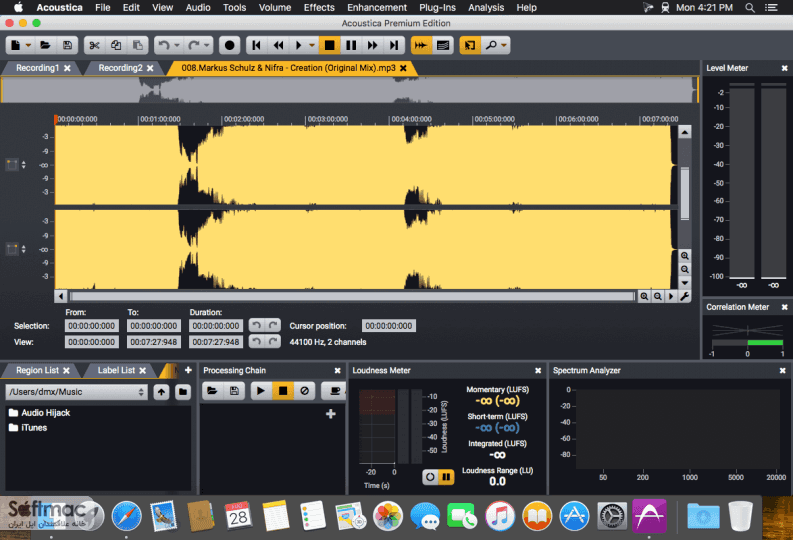Click the Record button in the toolbar
This screenshot has height=540, width=793.
230,46
